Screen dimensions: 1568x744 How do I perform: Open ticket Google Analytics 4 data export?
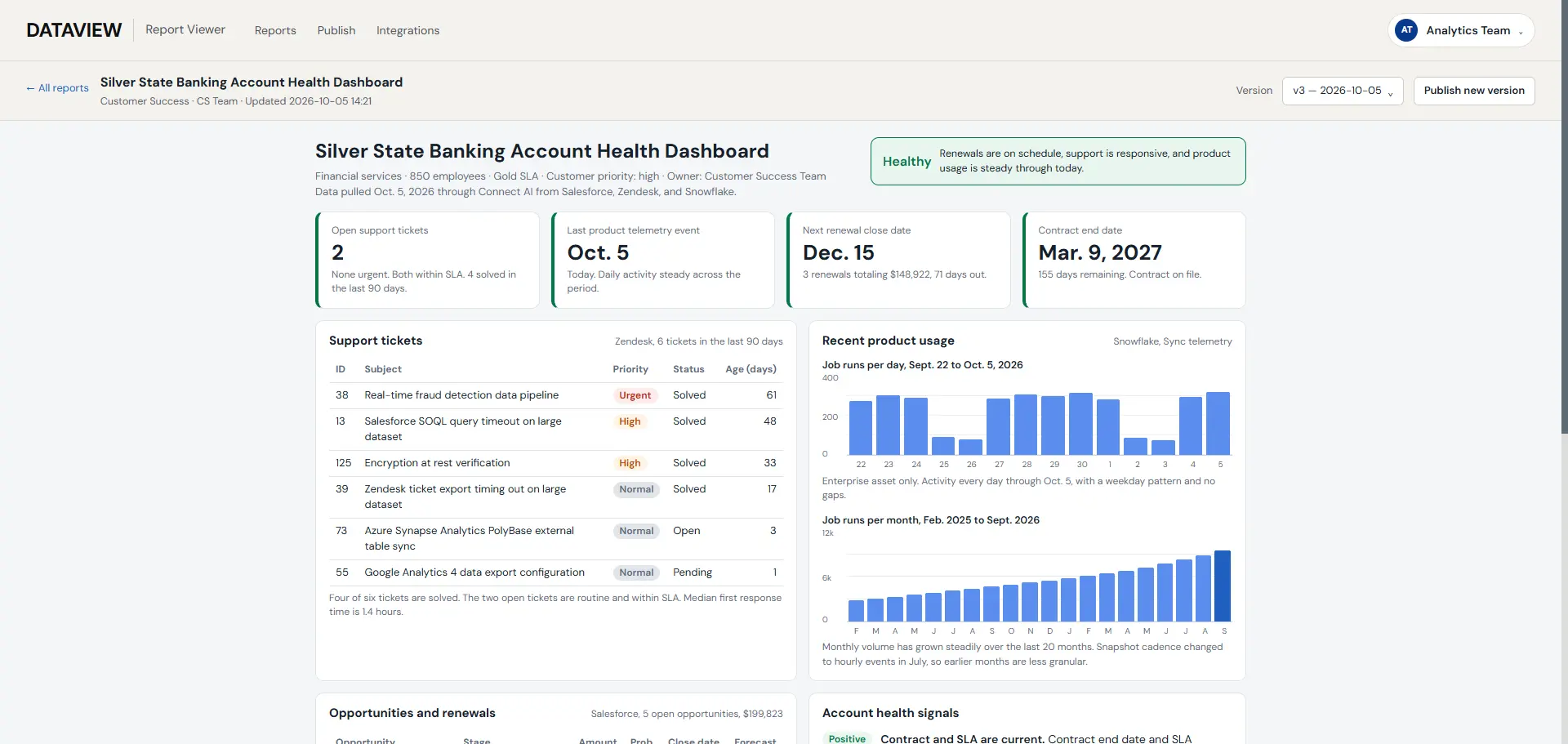pos(474,572)
